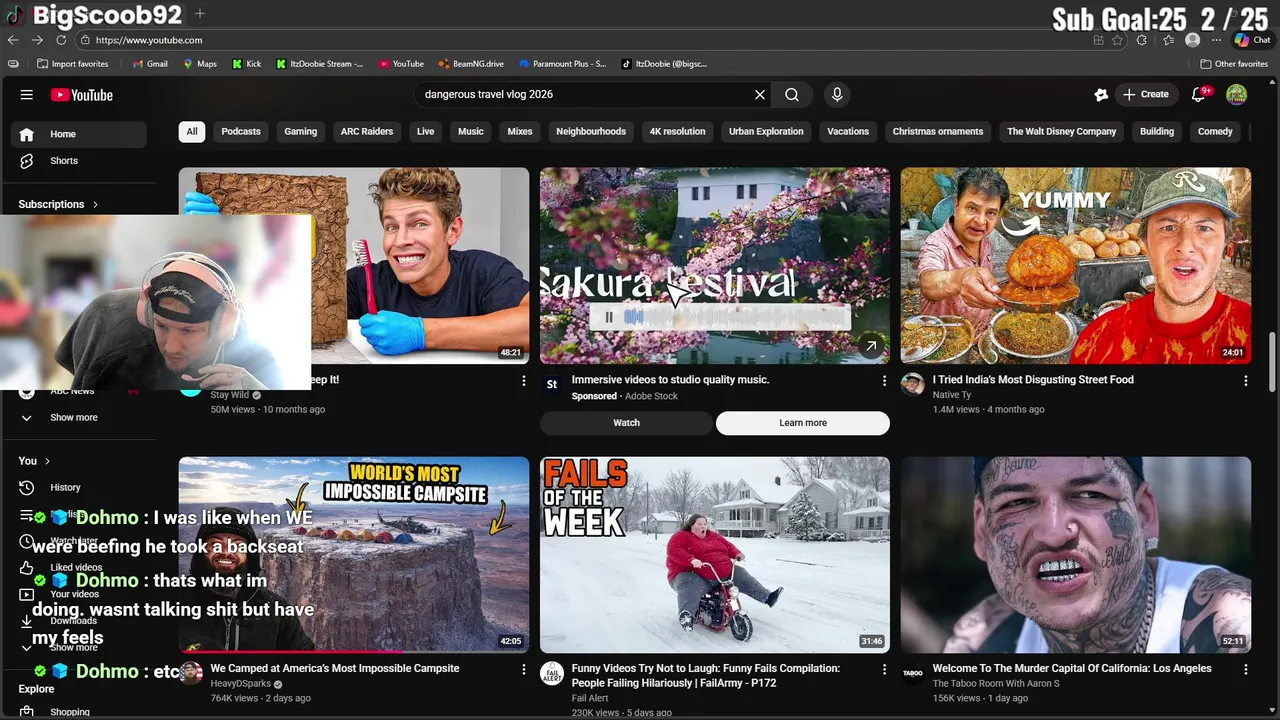Select the Gaming chip

point(300,132)
